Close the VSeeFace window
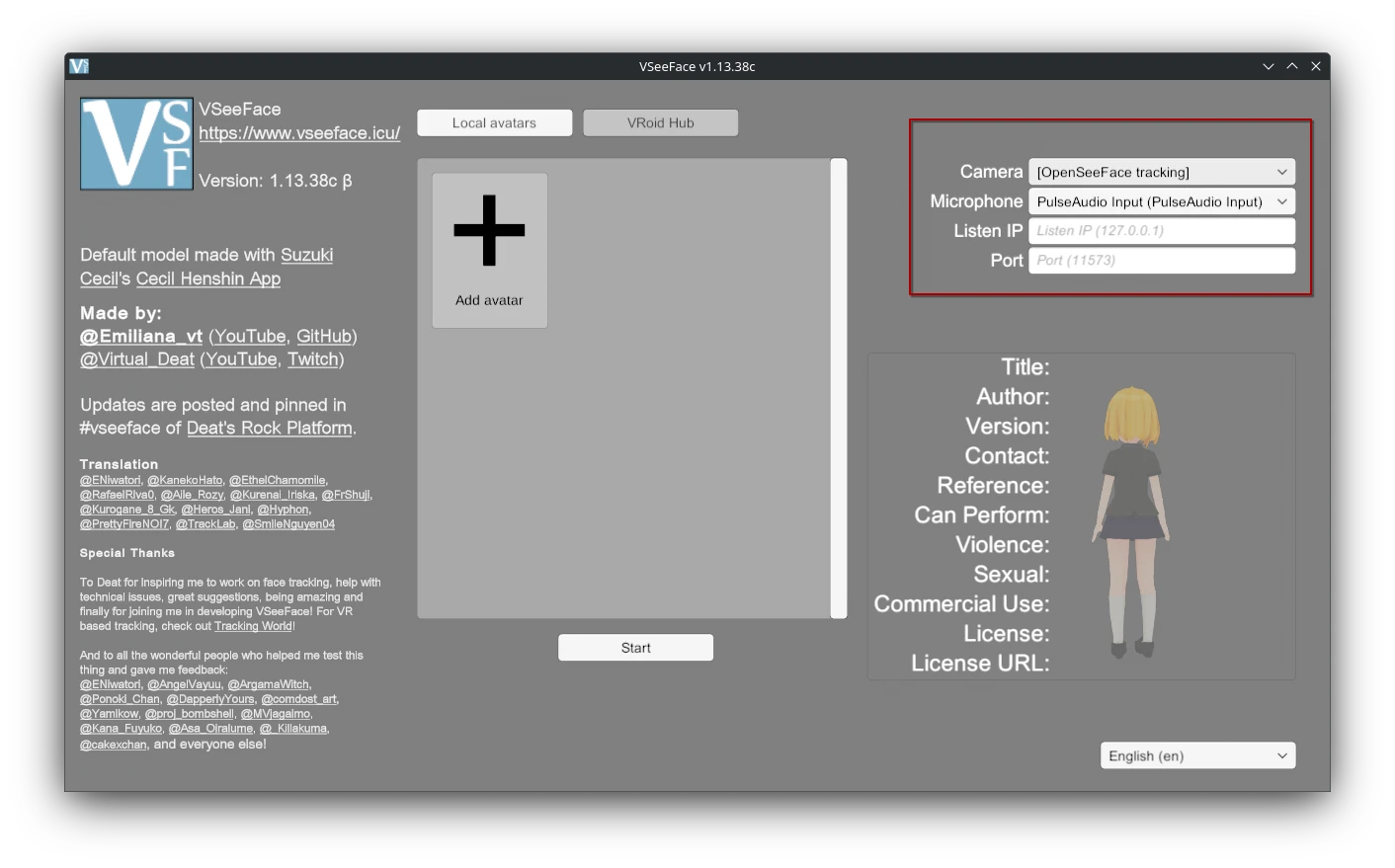 click(x=1316, y=66)
